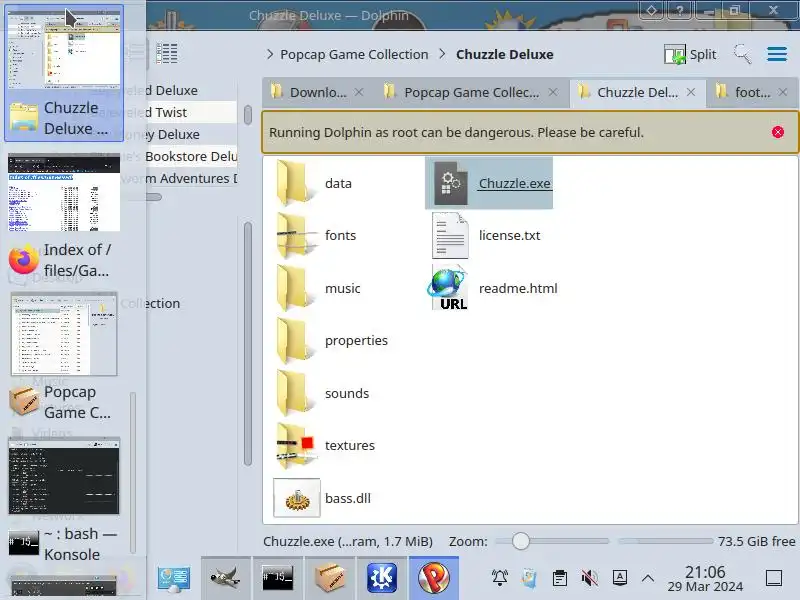This screenshot has height=600, width=800.
Task: Select the Chuzzle.exe executable
Action: pyautogui.click(x=489, y=183)
